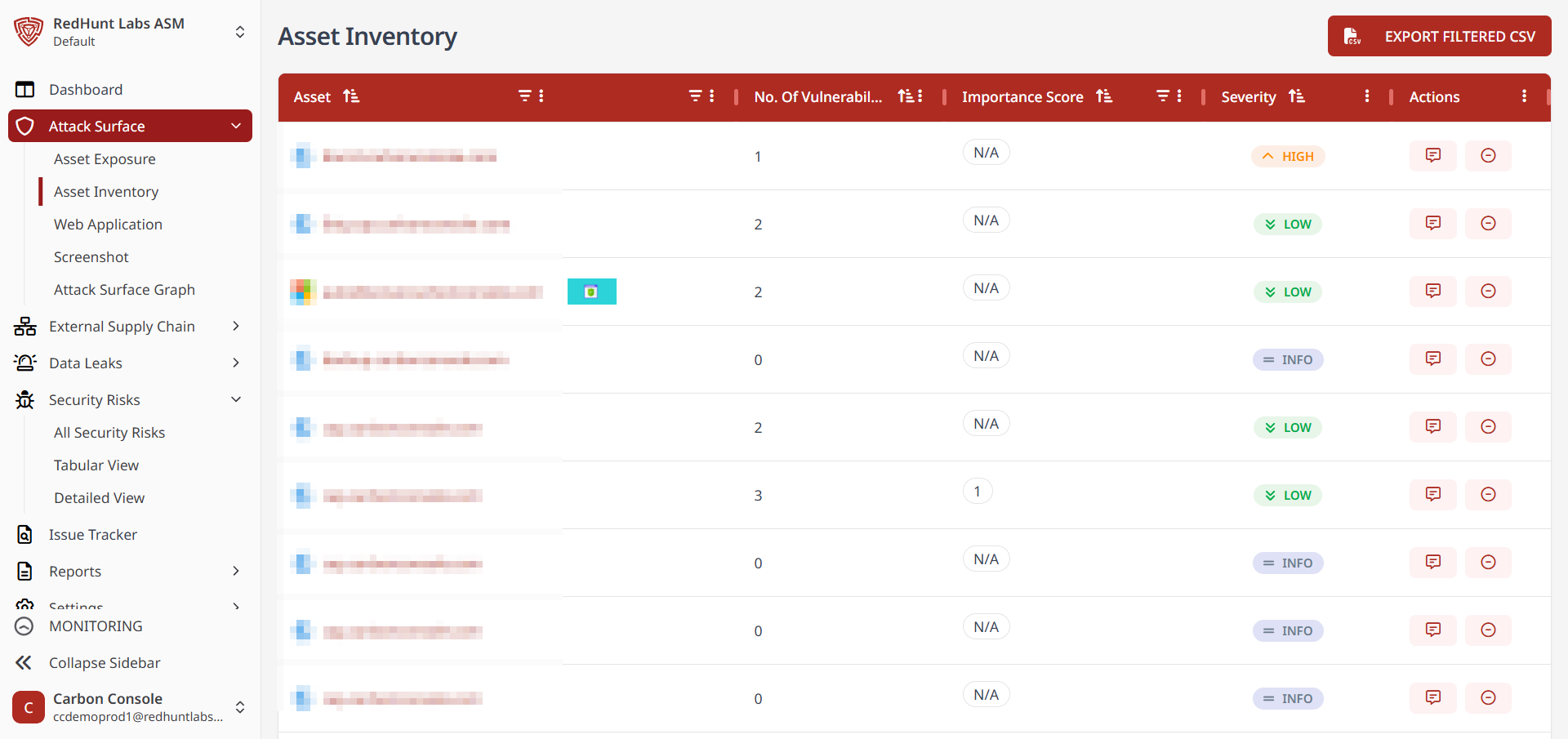Open filter for Asset column
1568x739 pixels.
(x=525, y=96)
